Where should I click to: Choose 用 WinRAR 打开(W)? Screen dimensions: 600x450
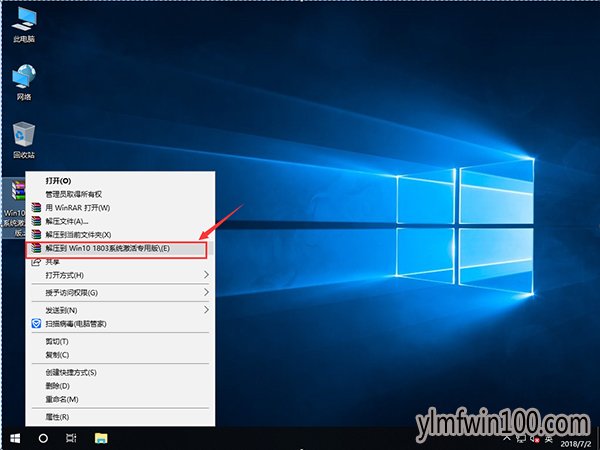pyautogui.click(x=120, y=208)
